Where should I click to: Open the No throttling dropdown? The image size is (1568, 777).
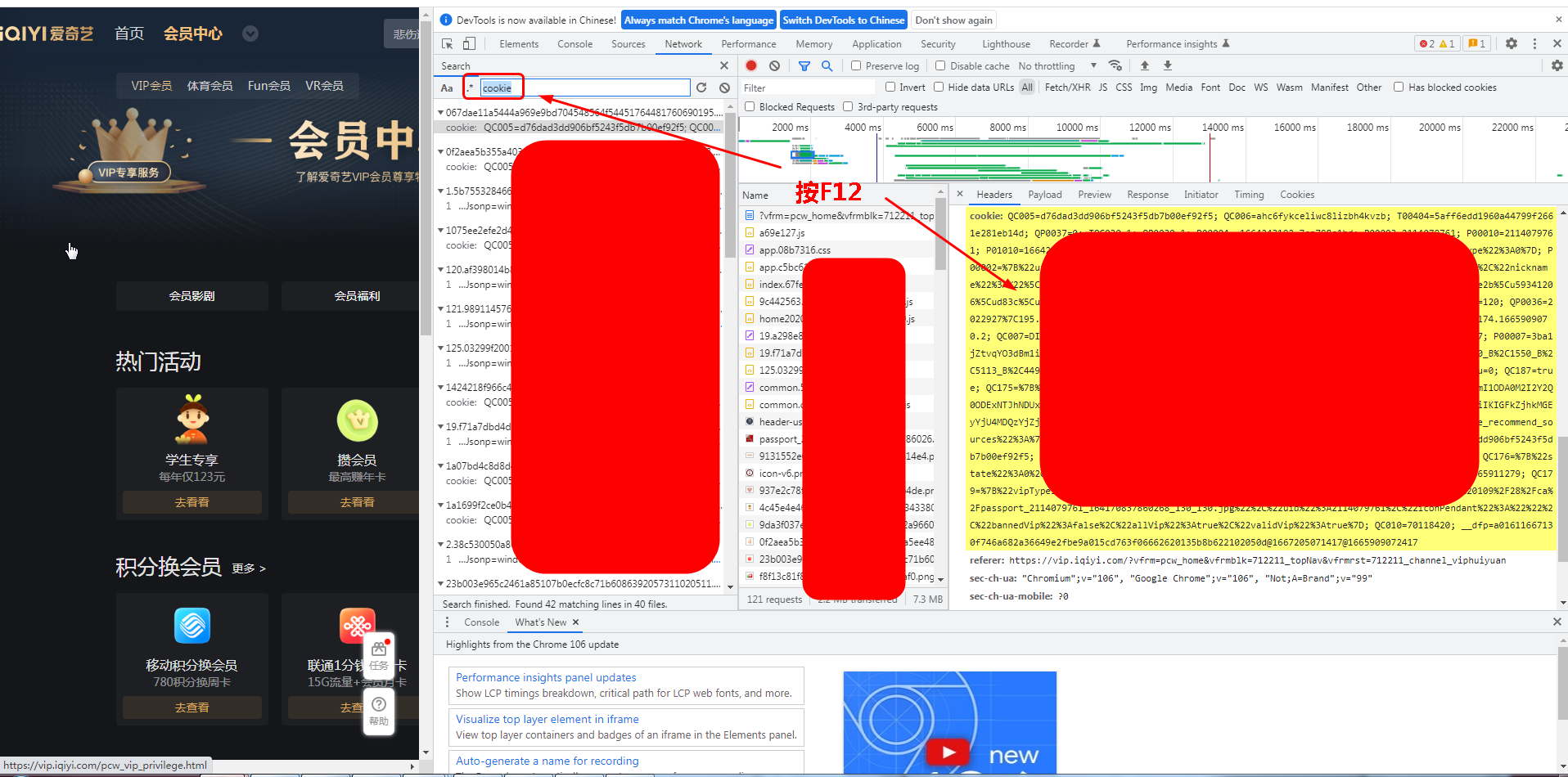tap(1057, 65)
